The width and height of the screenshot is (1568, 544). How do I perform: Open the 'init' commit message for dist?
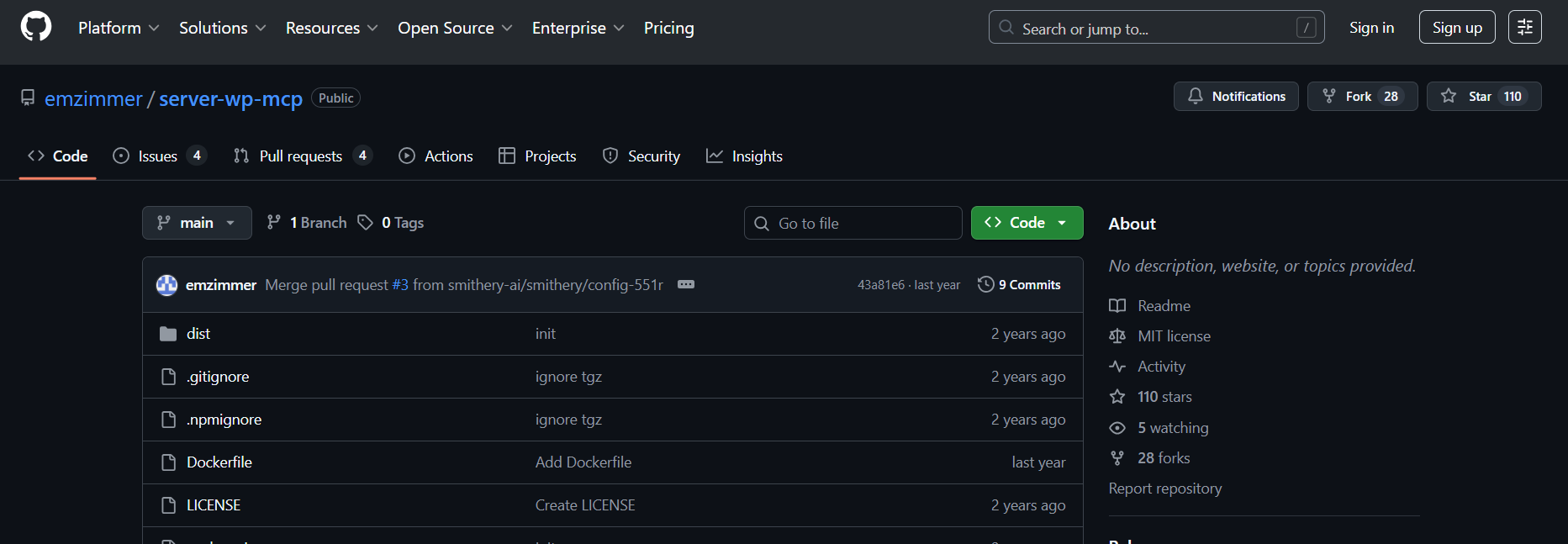point(546,334)
